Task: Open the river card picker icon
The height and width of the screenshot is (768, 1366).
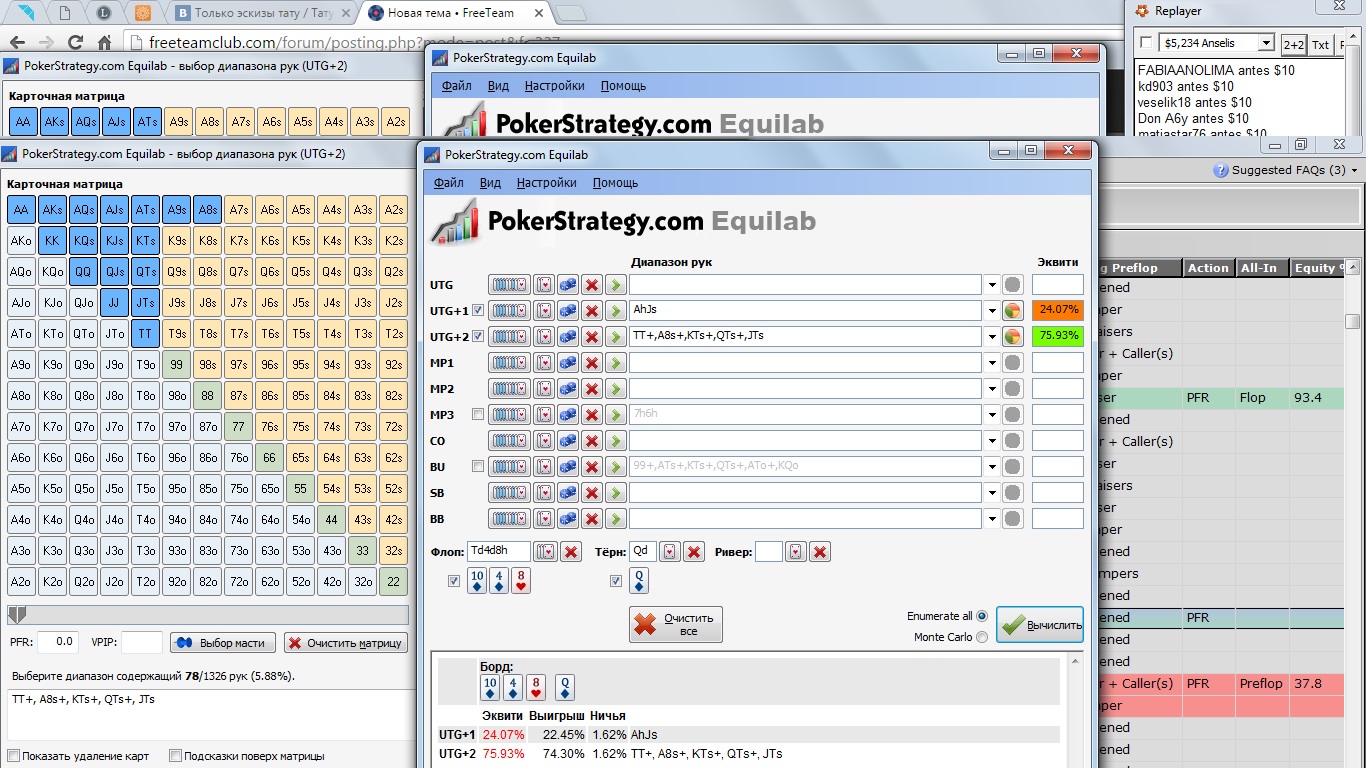Action: click(x=796, y=552)
